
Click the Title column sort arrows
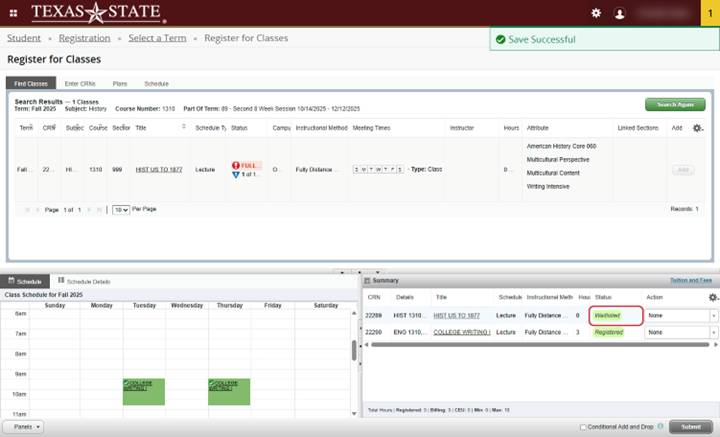pyautogui.click(x=183, y=128)
